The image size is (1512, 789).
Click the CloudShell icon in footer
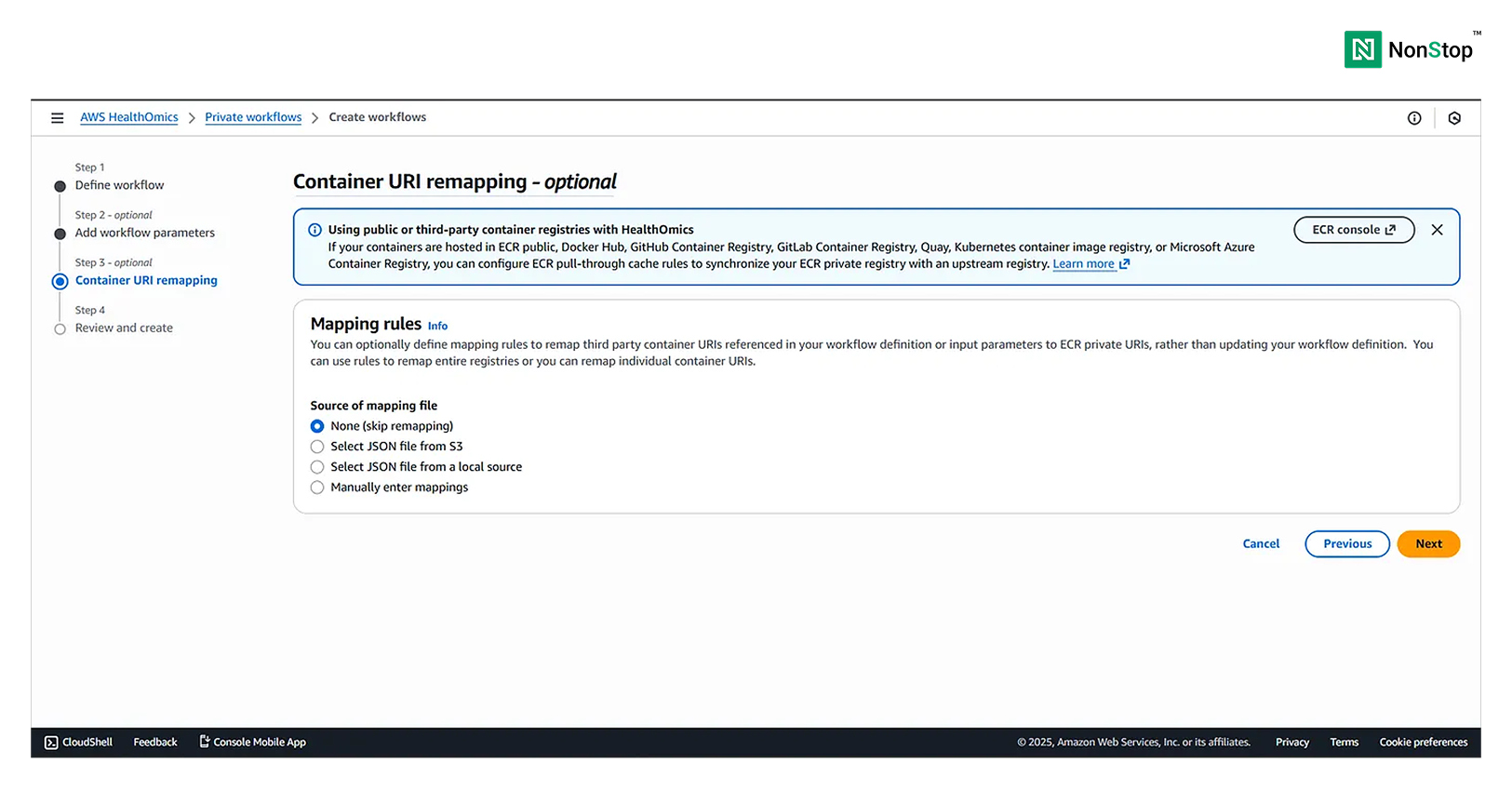click(51, 742)
